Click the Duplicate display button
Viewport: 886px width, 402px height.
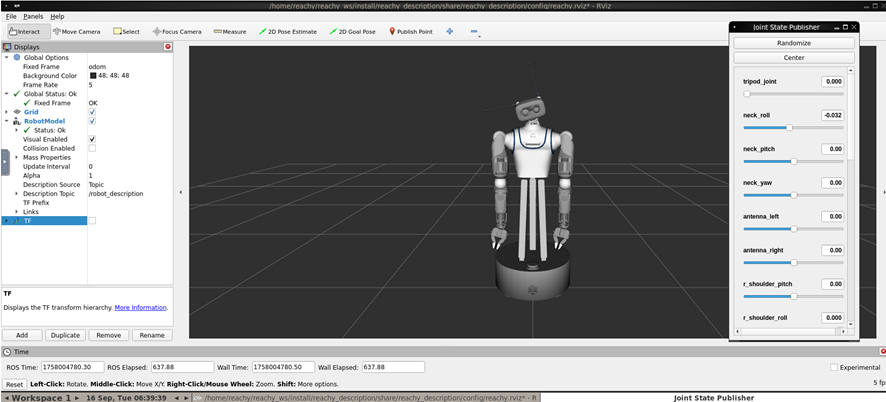66,335
